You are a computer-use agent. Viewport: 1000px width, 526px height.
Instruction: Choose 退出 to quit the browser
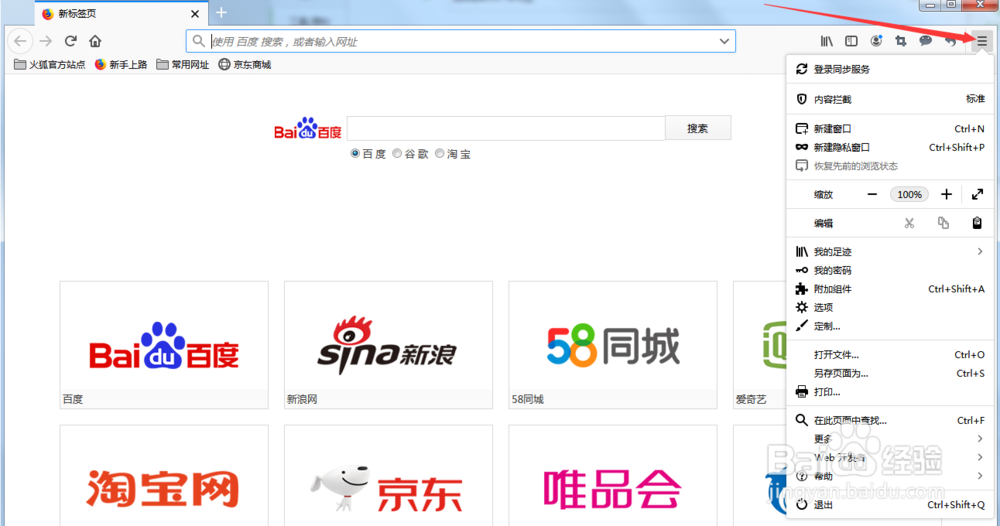coord(890,504)
